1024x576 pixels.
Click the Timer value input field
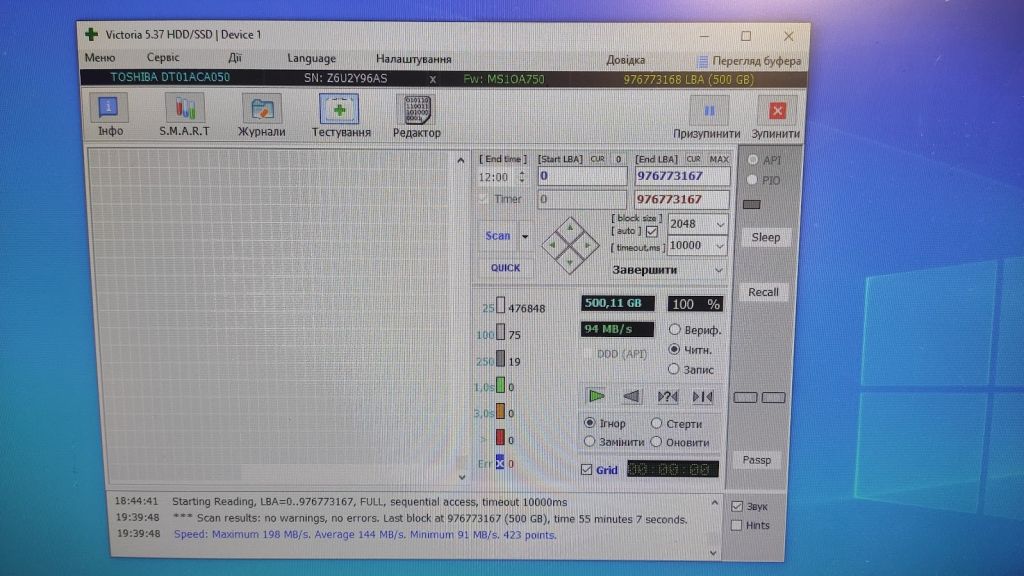coord(581,199)
